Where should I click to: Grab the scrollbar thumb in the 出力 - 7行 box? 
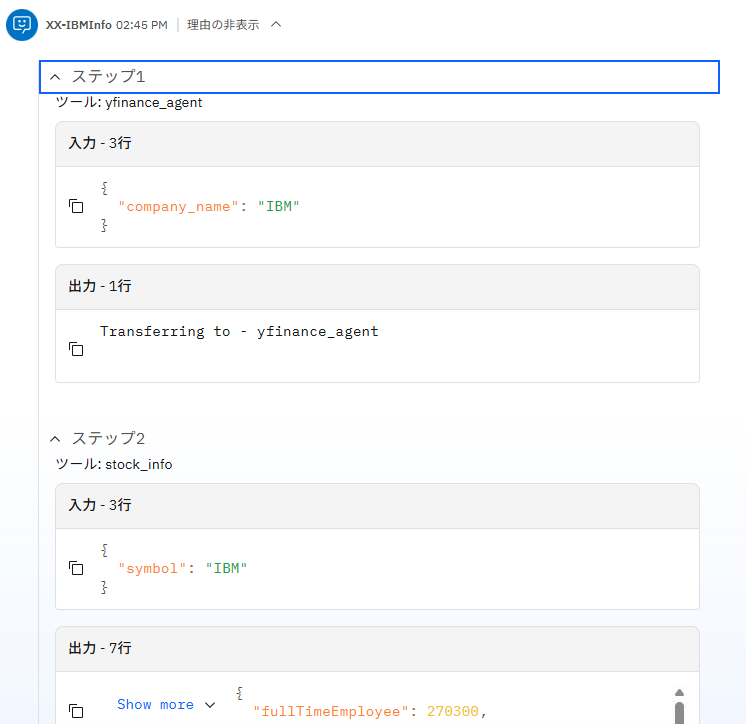679,713
